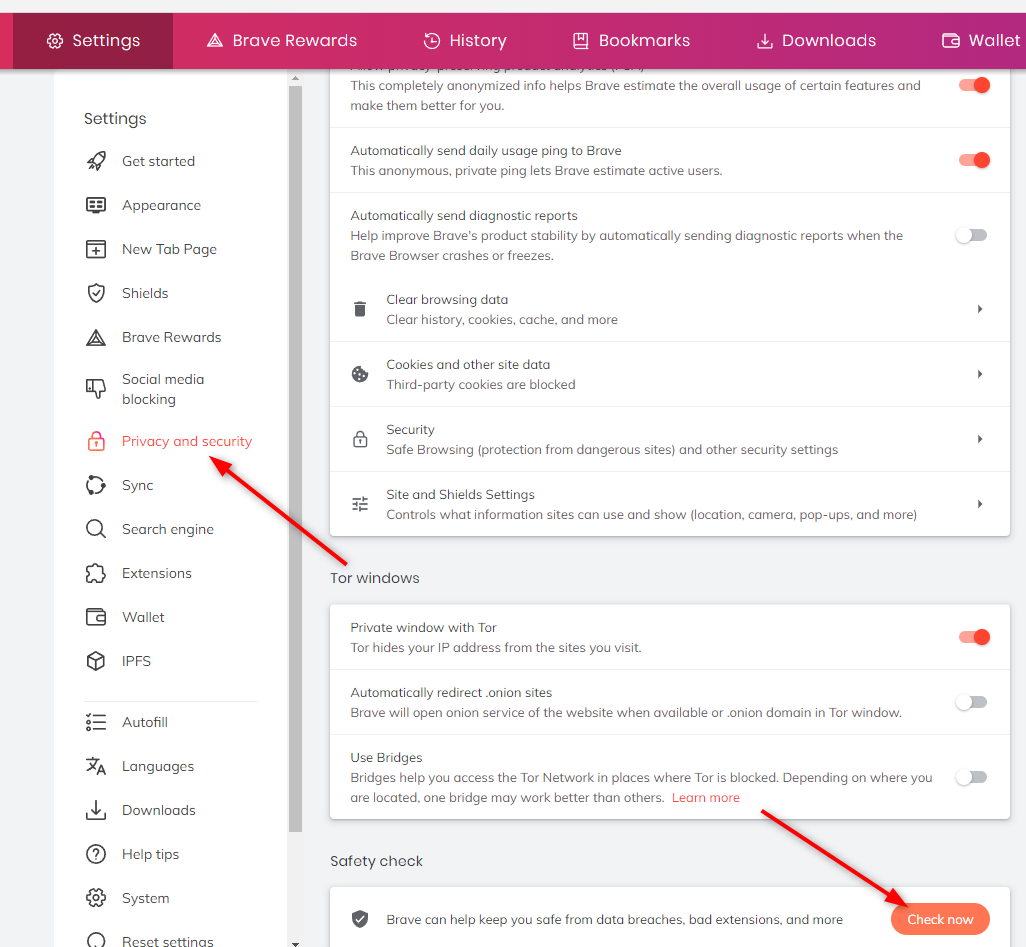Click the Brave Rewards triangle icon in top bar
The width and height of the screenshot is (1026, 947).
215,41
